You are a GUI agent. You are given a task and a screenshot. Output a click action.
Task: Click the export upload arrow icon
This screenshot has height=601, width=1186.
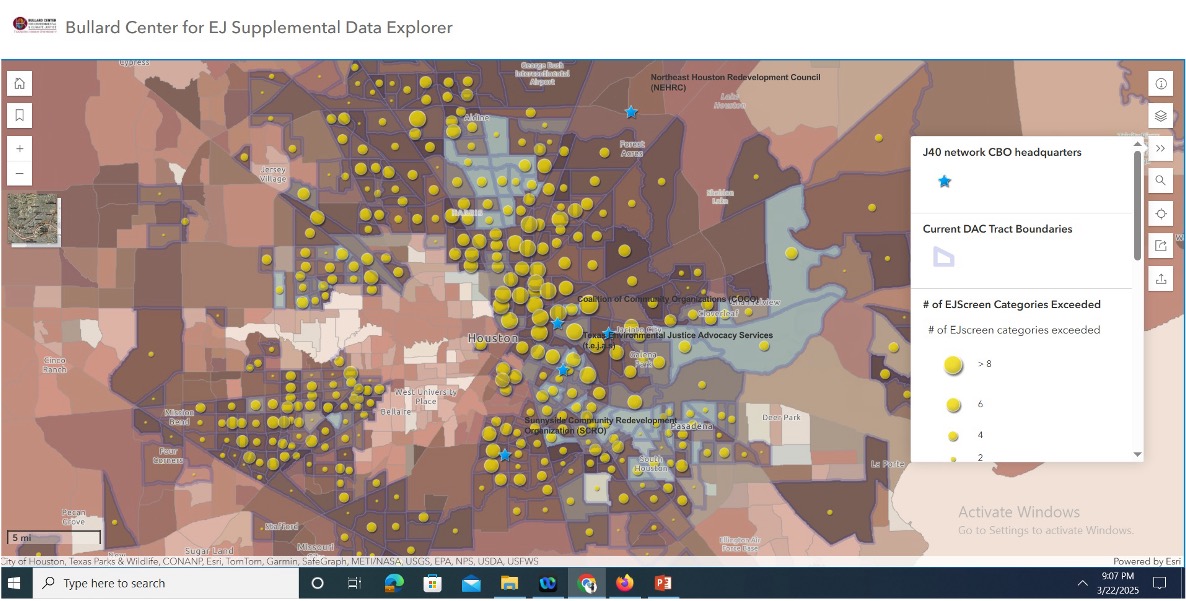[x=1161, y=279]
